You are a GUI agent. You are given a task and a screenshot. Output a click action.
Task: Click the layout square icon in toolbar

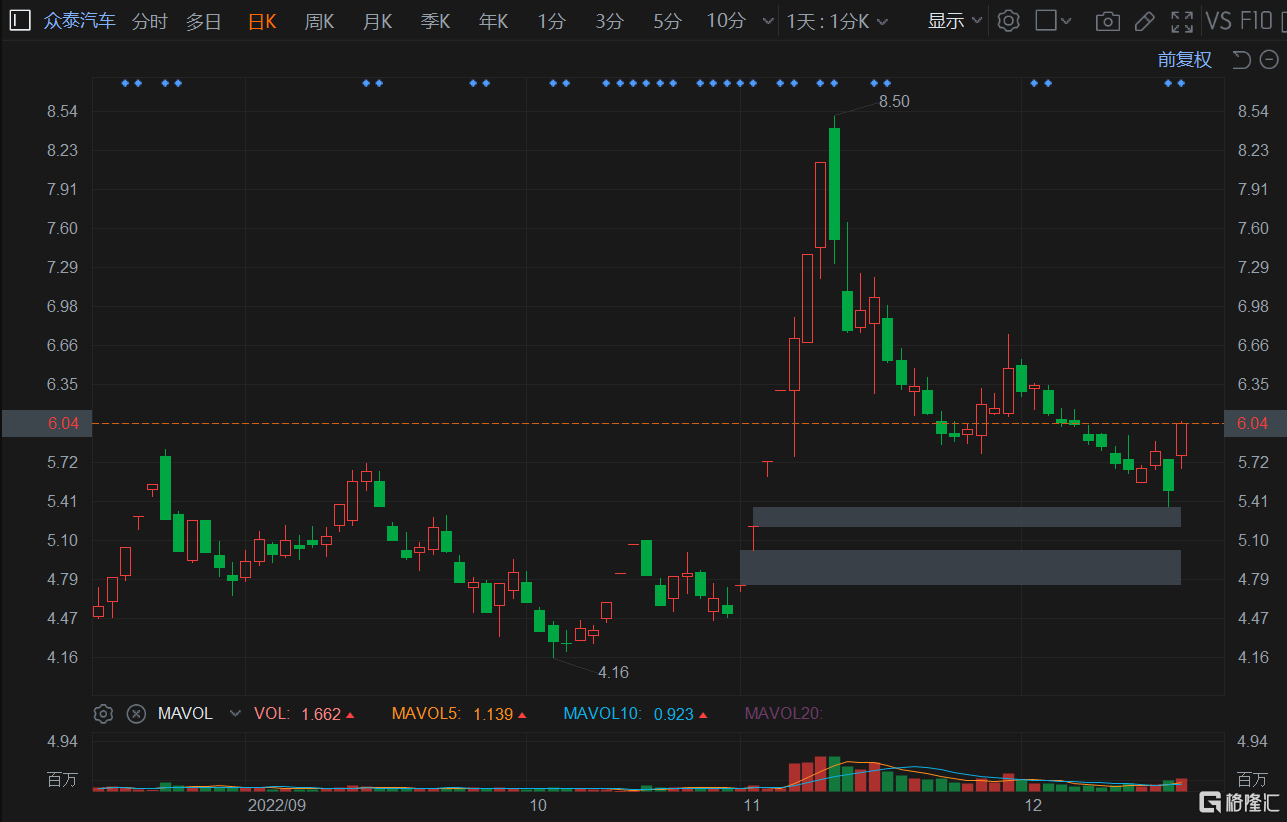tap(1045, 21)
